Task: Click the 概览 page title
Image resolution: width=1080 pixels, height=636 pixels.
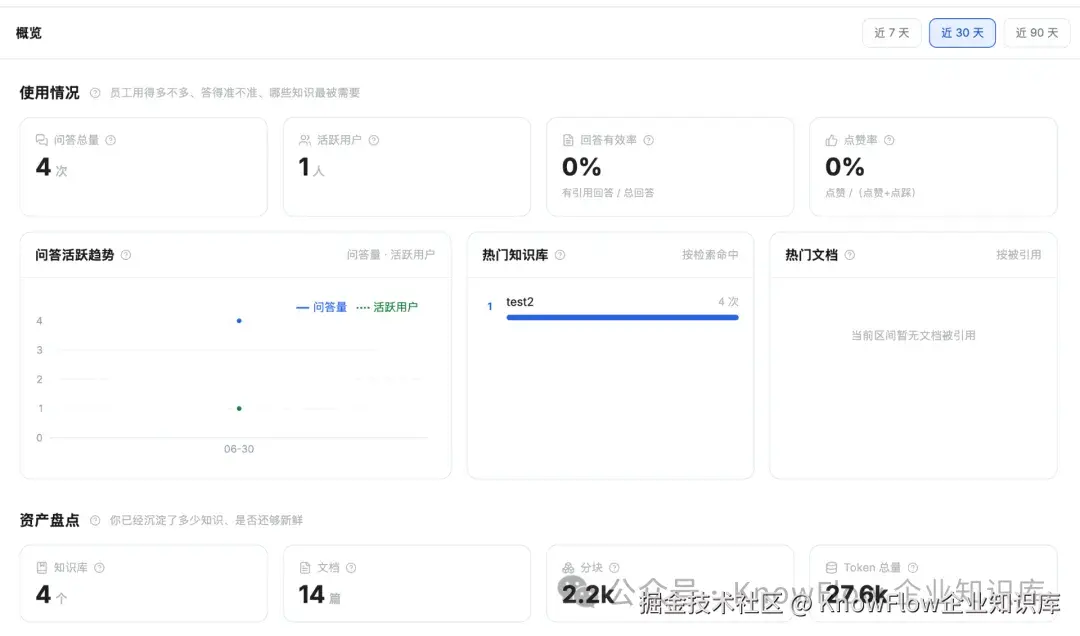Action: point(29,33)
